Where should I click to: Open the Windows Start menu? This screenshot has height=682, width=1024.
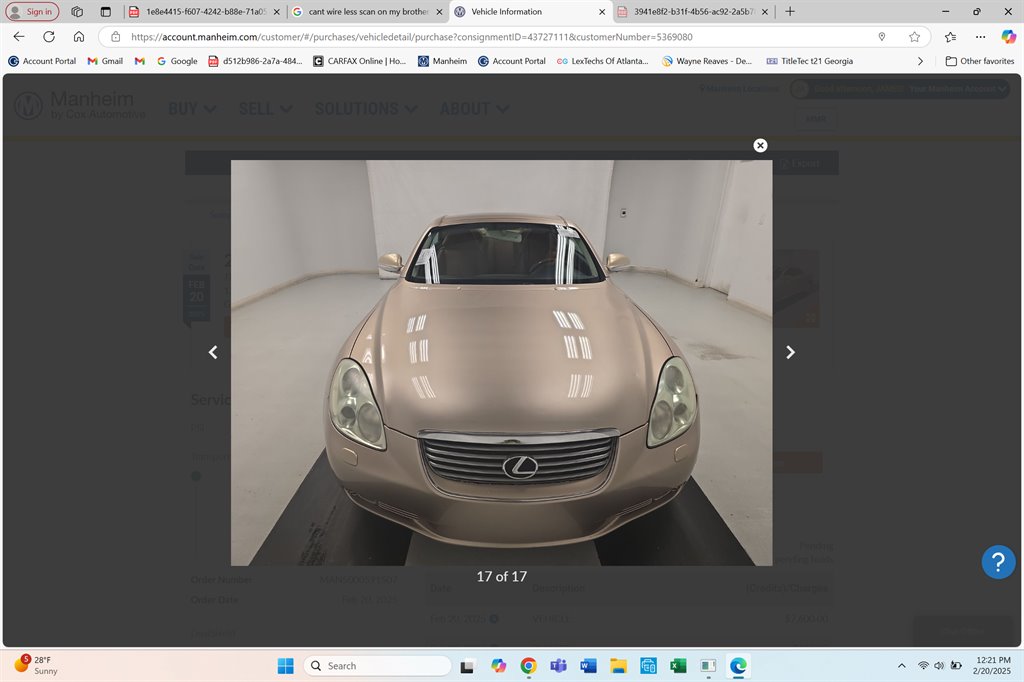coord(285,666)
